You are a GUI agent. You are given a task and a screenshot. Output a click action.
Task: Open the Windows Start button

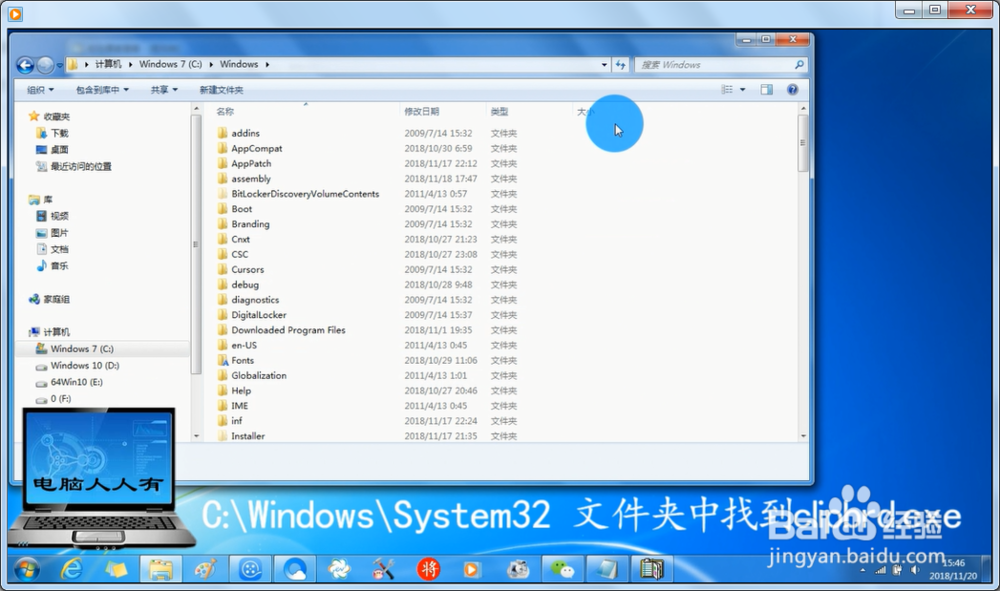tap(27, 569)
